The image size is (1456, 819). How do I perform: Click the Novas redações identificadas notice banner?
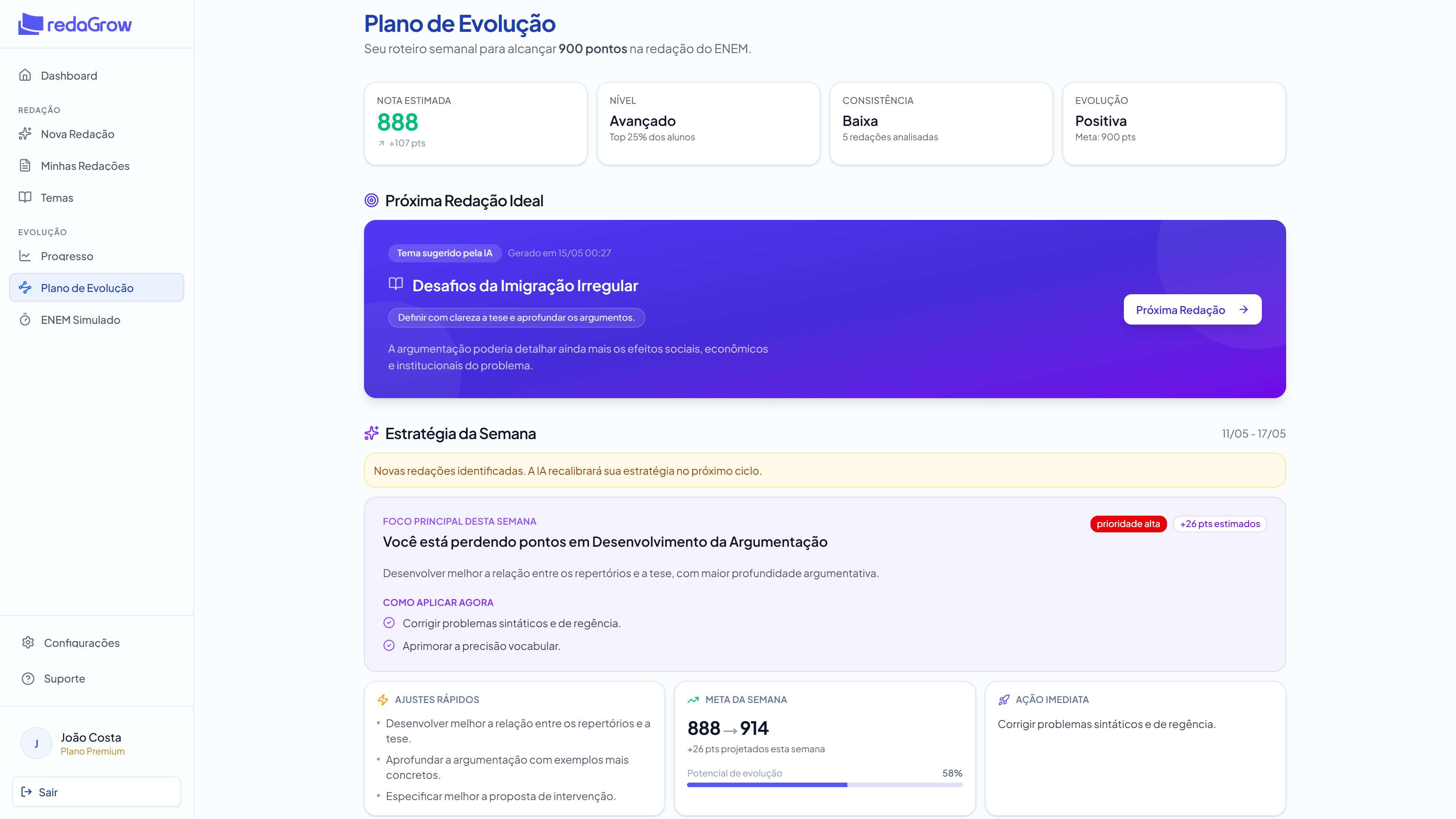click(825, 470)
